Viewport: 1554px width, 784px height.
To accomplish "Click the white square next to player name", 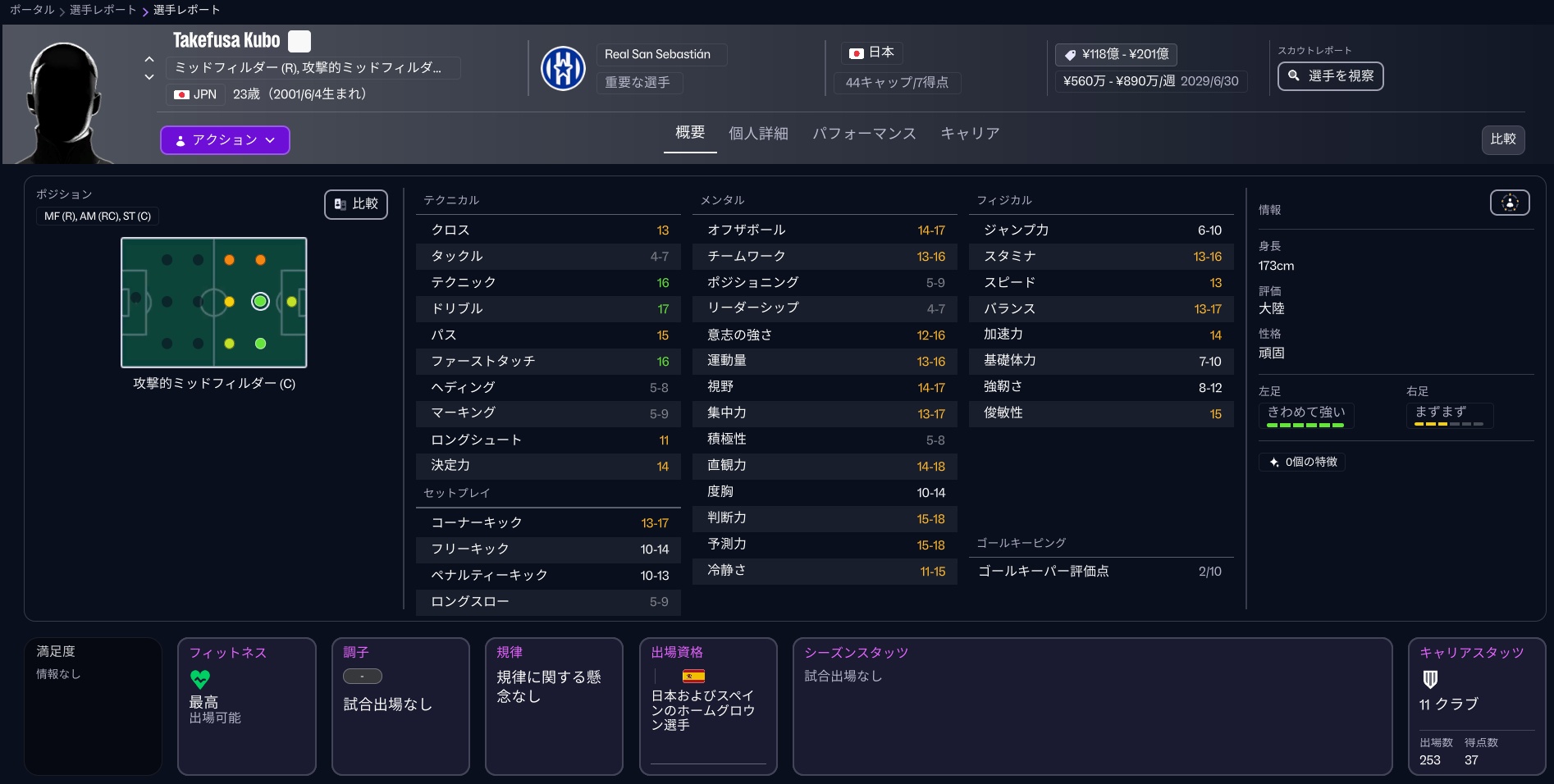I will [x=299, y=41].
